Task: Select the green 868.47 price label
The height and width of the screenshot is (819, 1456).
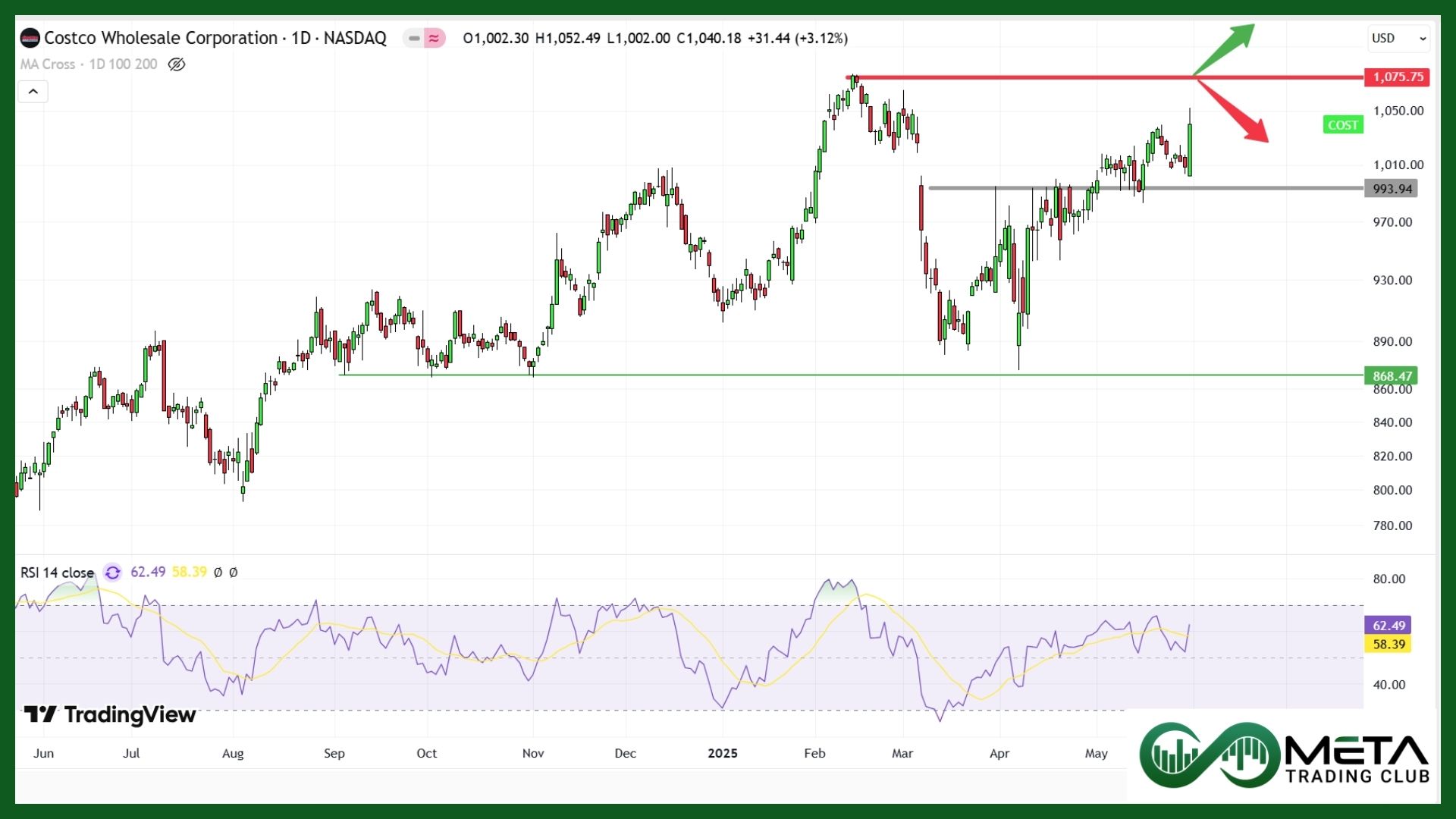Action: tap(1391, 376)
